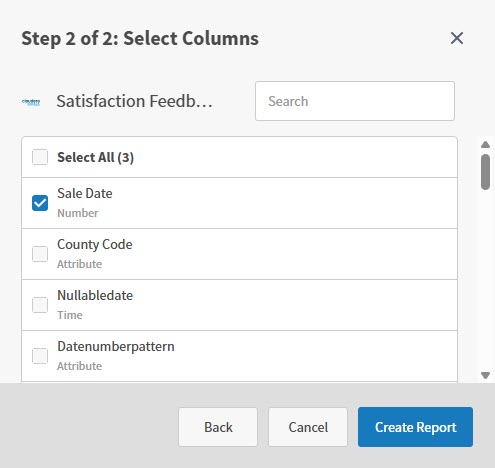This screenshot has width=495, height=468.
Task: Click the Number type under Sale Date
Action: 78,213
